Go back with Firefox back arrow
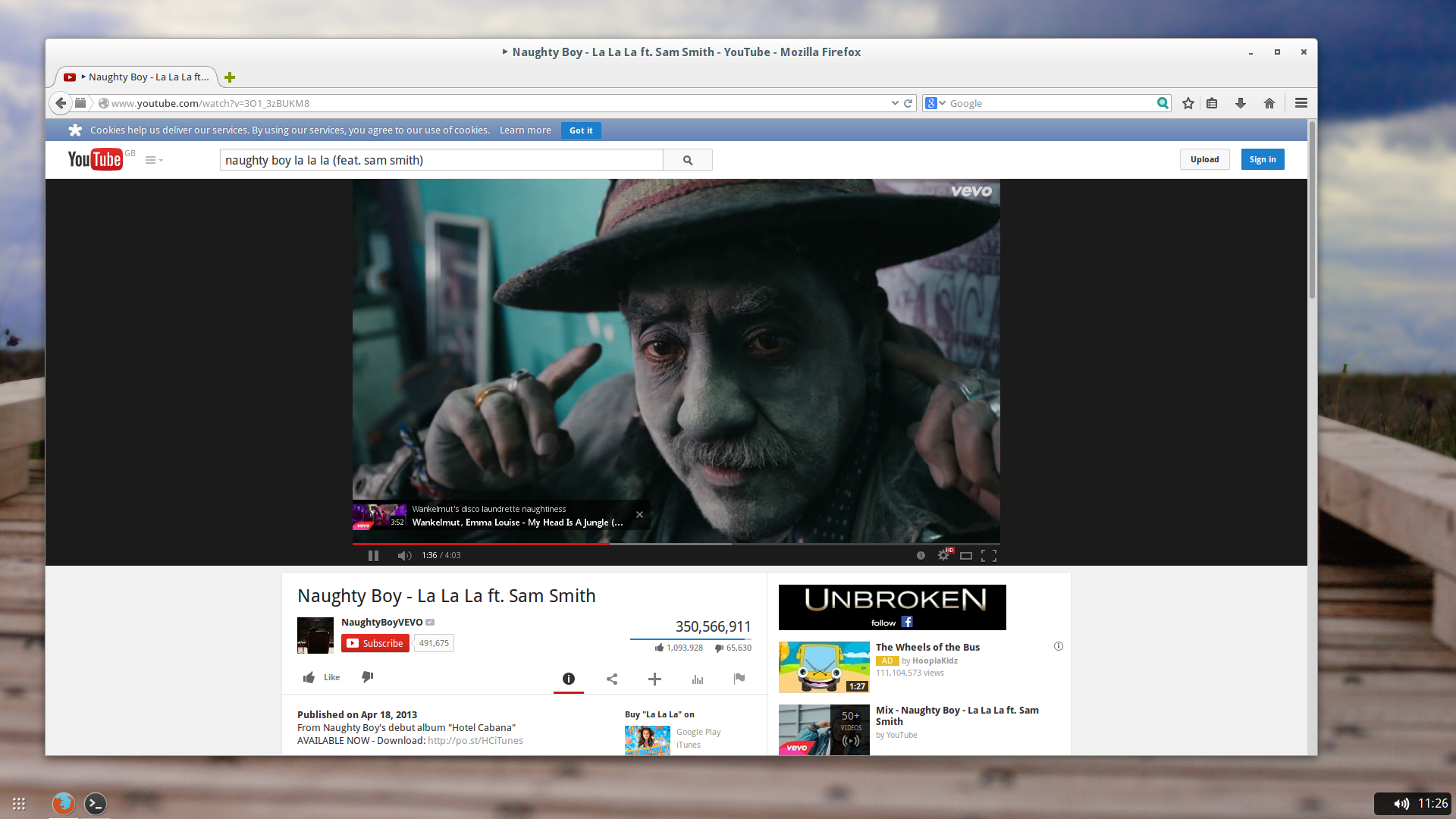 [x=61, y=103]
